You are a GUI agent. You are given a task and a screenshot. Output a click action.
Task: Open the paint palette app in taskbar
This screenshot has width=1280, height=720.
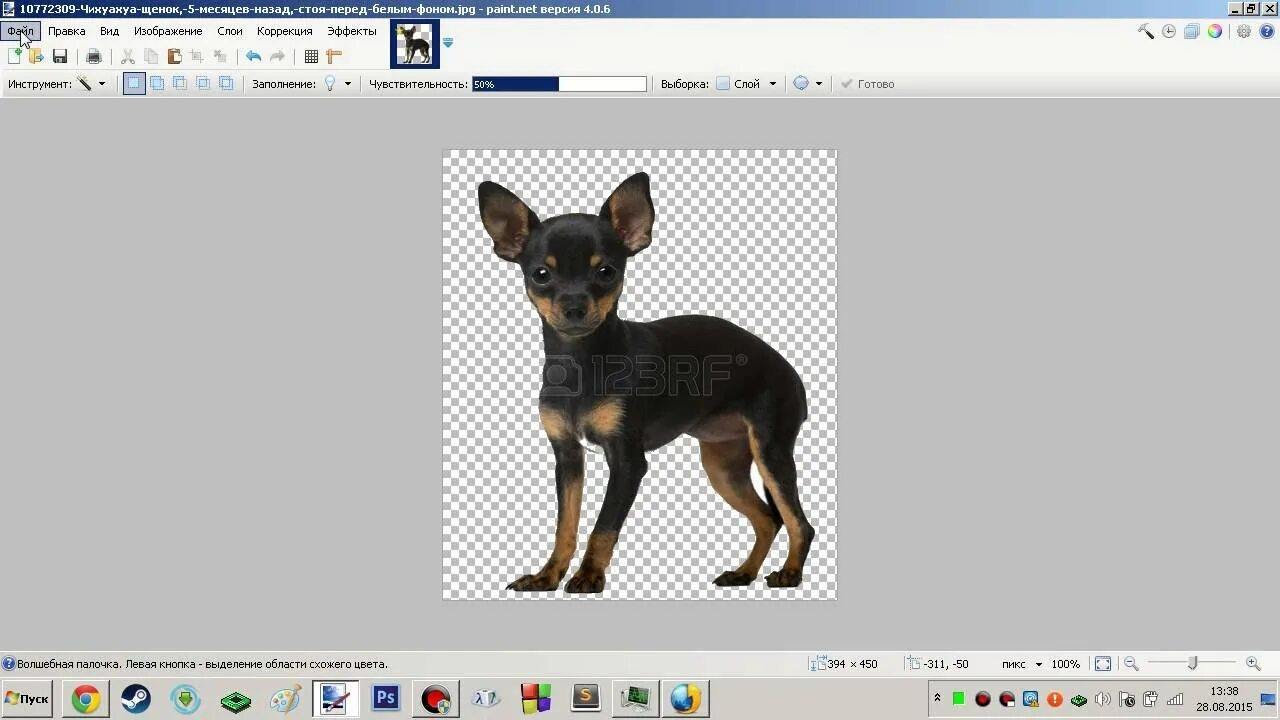click(x=286, y=699)
